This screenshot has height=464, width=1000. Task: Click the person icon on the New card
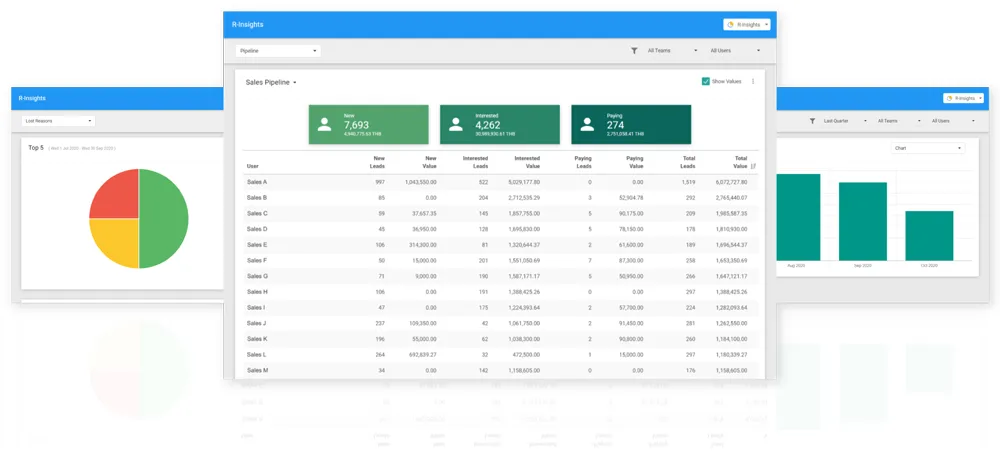(324, 125)
